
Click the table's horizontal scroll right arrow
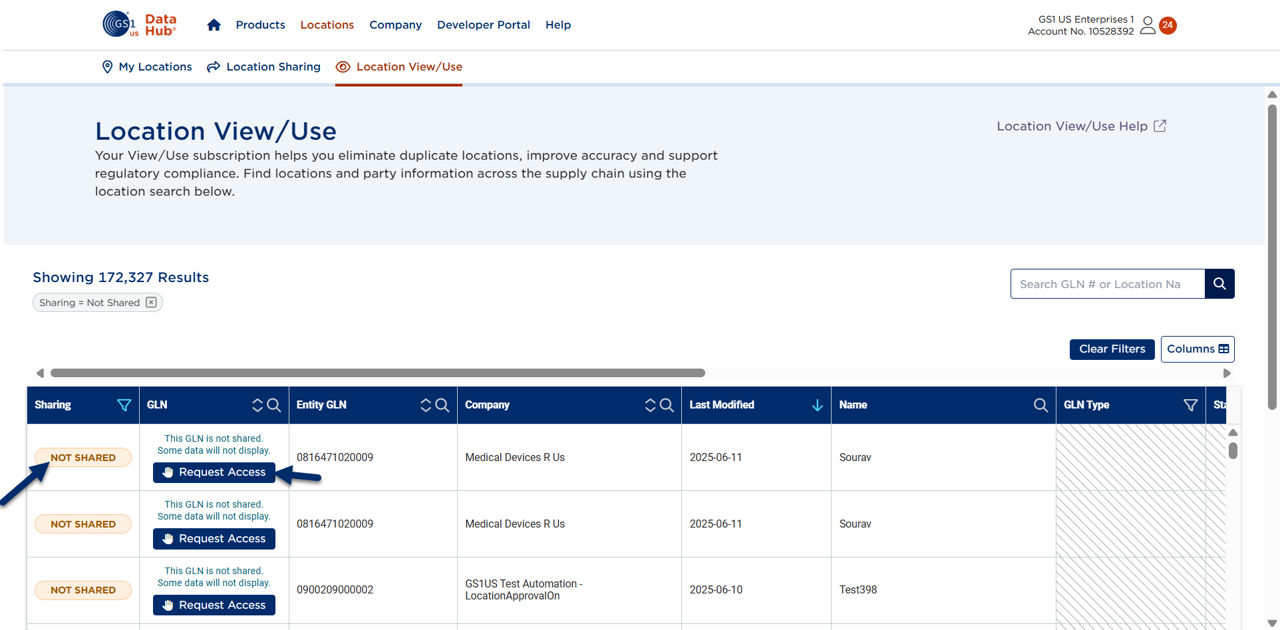[1227, 373]
